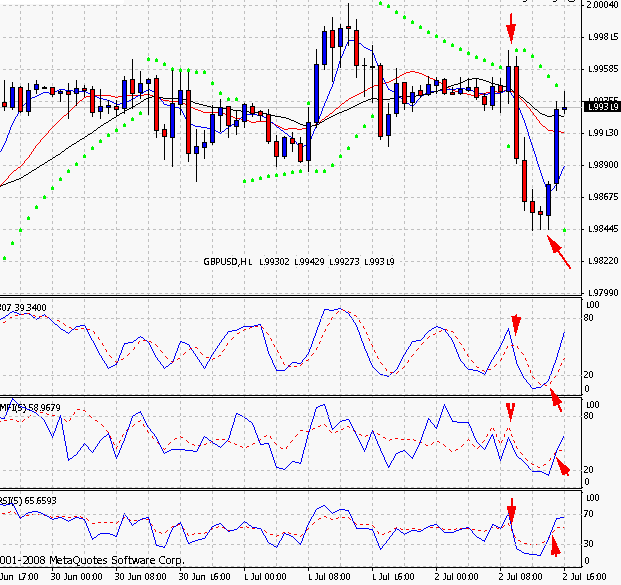Click the lowest green Parabolic SAR dot at far right
This screenshot has width=621, height=585.
pos(566,230)
